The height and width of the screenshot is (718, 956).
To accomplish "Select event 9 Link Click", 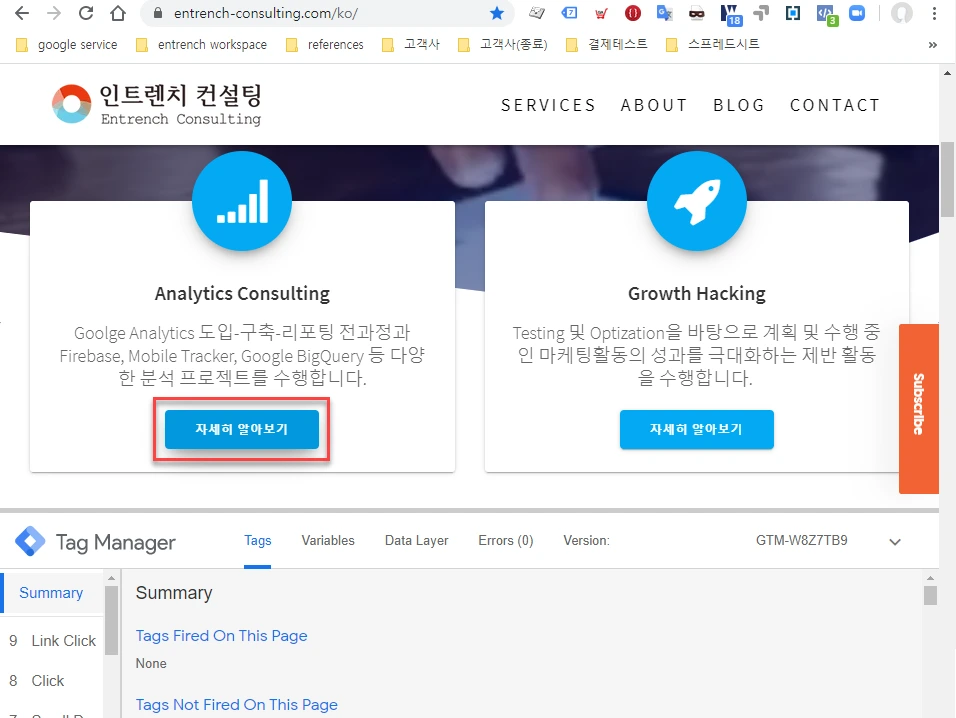I will point(52,641).
